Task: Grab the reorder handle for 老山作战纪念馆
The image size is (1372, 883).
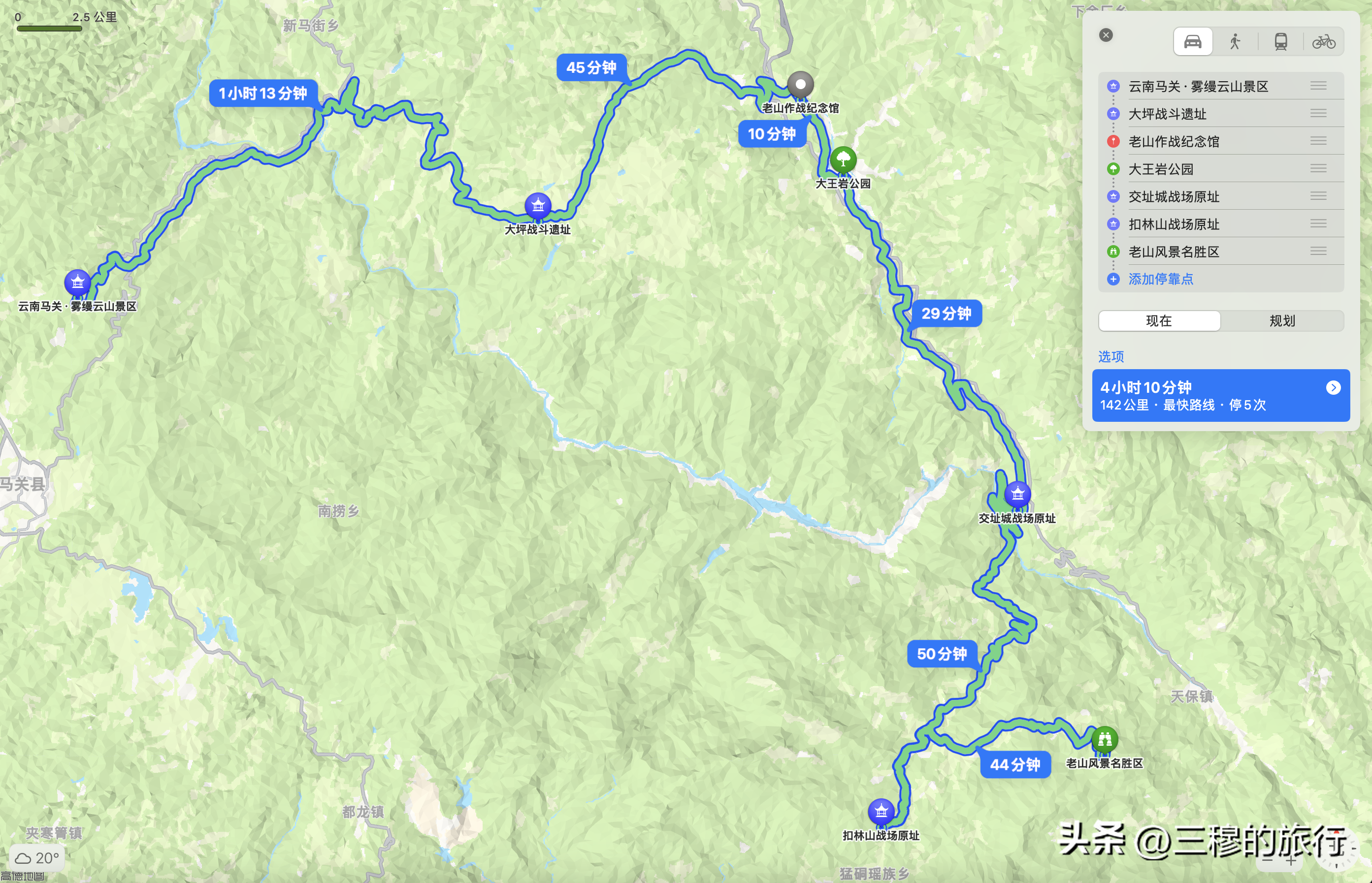Action: coord(1318,141)
